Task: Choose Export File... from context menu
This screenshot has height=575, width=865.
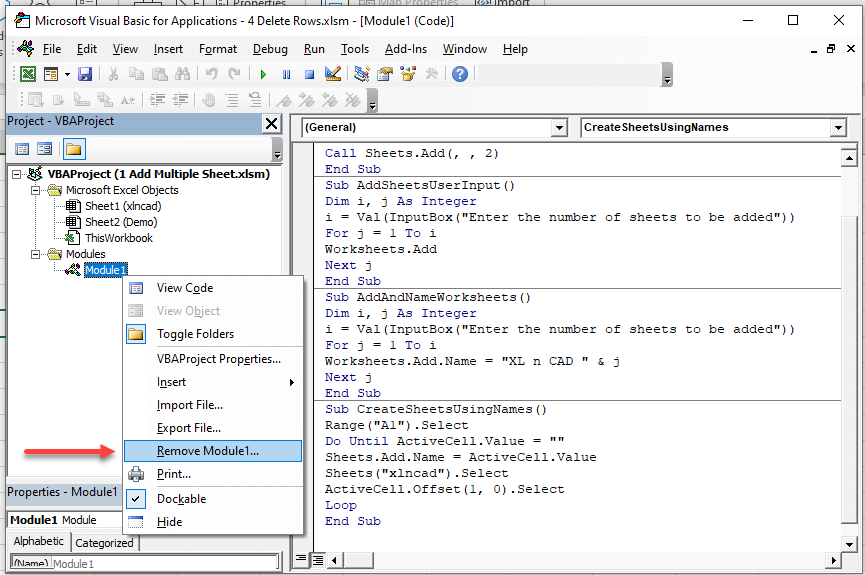Action: tap(213, 428)
